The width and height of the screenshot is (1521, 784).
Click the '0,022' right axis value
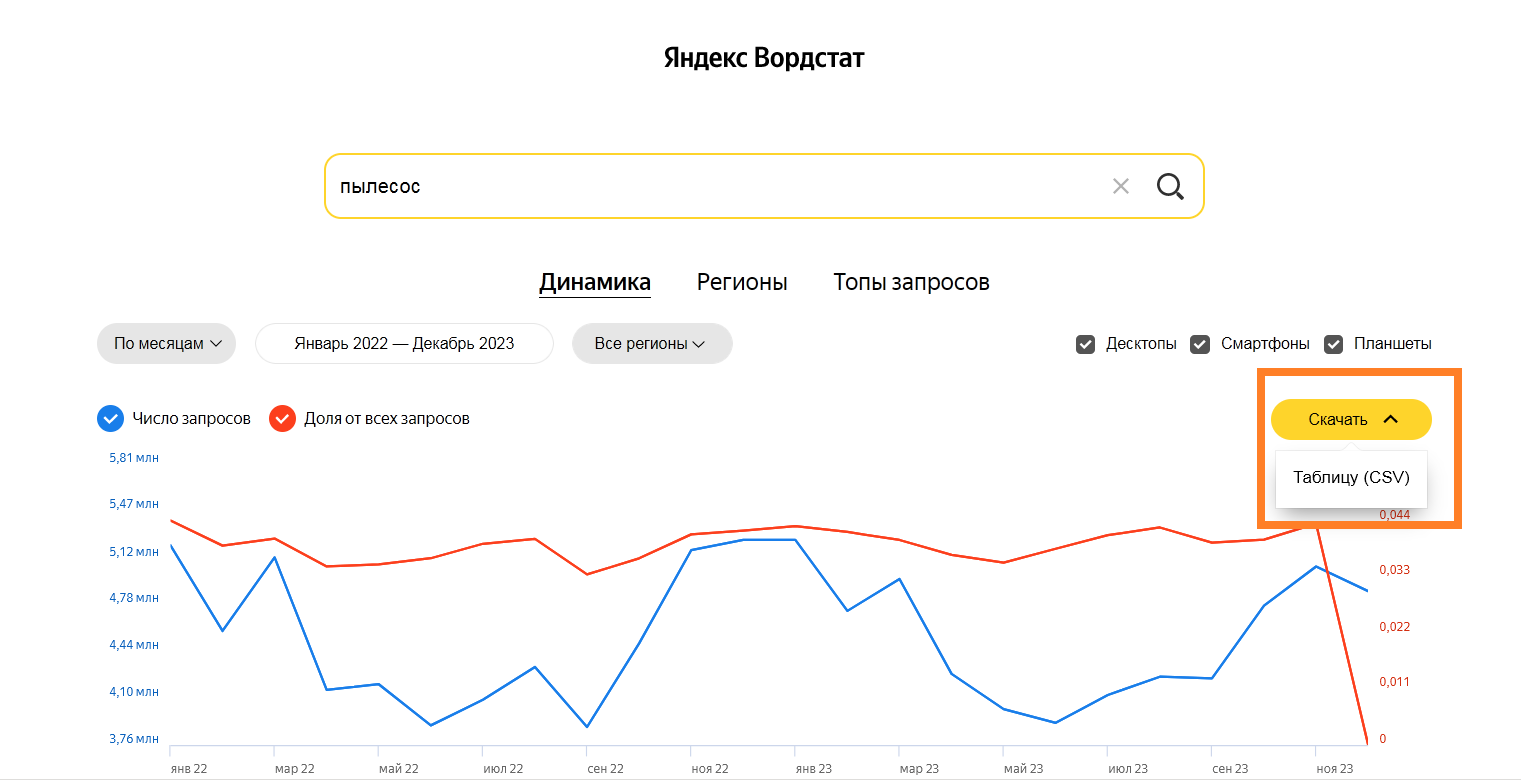tap(1395, 627)
